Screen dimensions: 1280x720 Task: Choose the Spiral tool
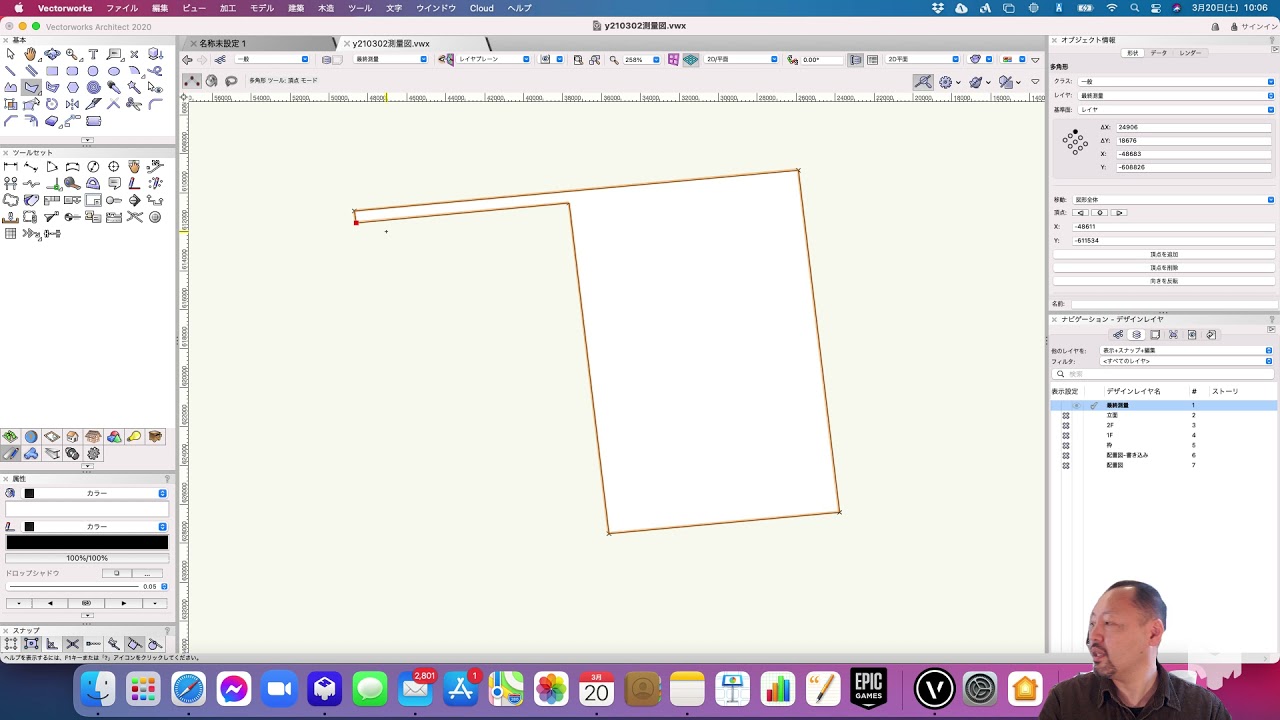93,88
